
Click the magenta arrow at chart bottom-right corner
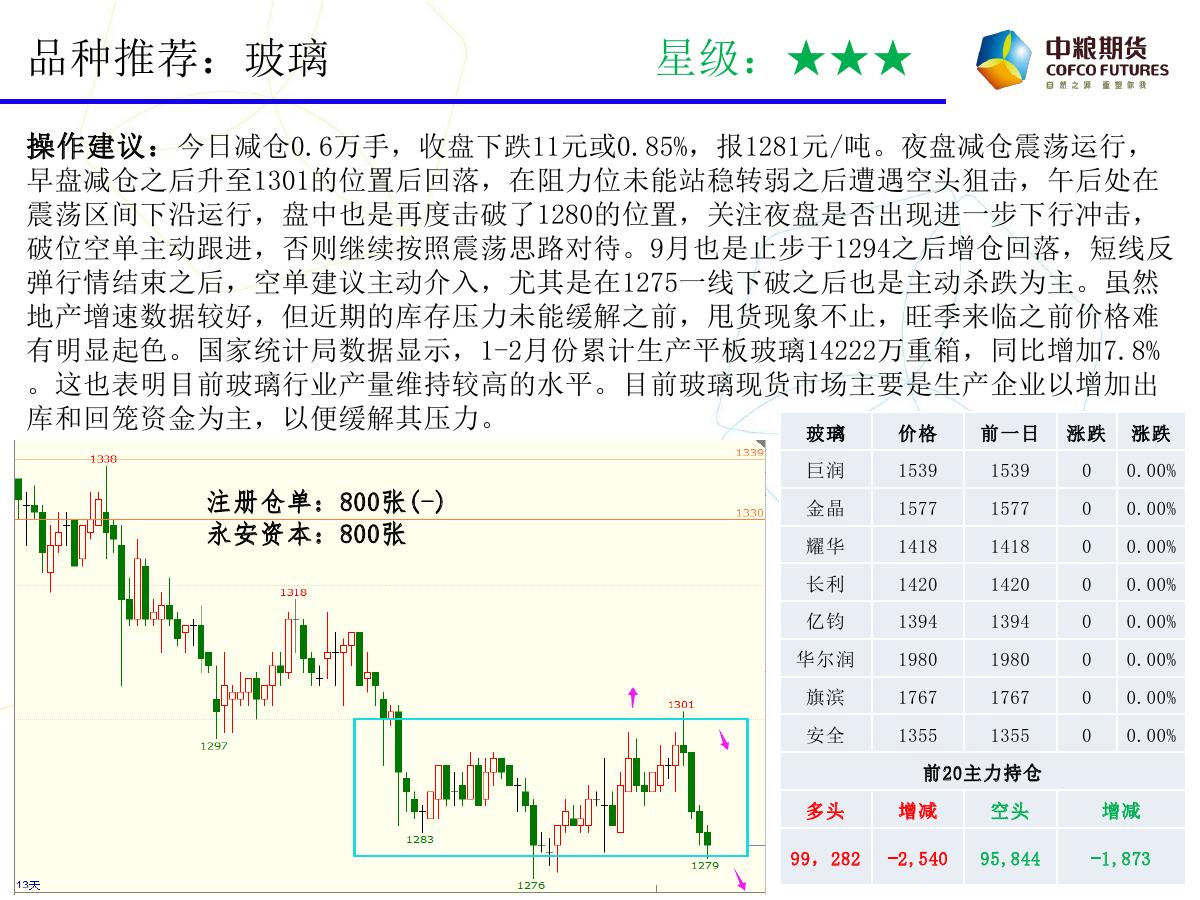pyautogui.click(x=740, y=880)
